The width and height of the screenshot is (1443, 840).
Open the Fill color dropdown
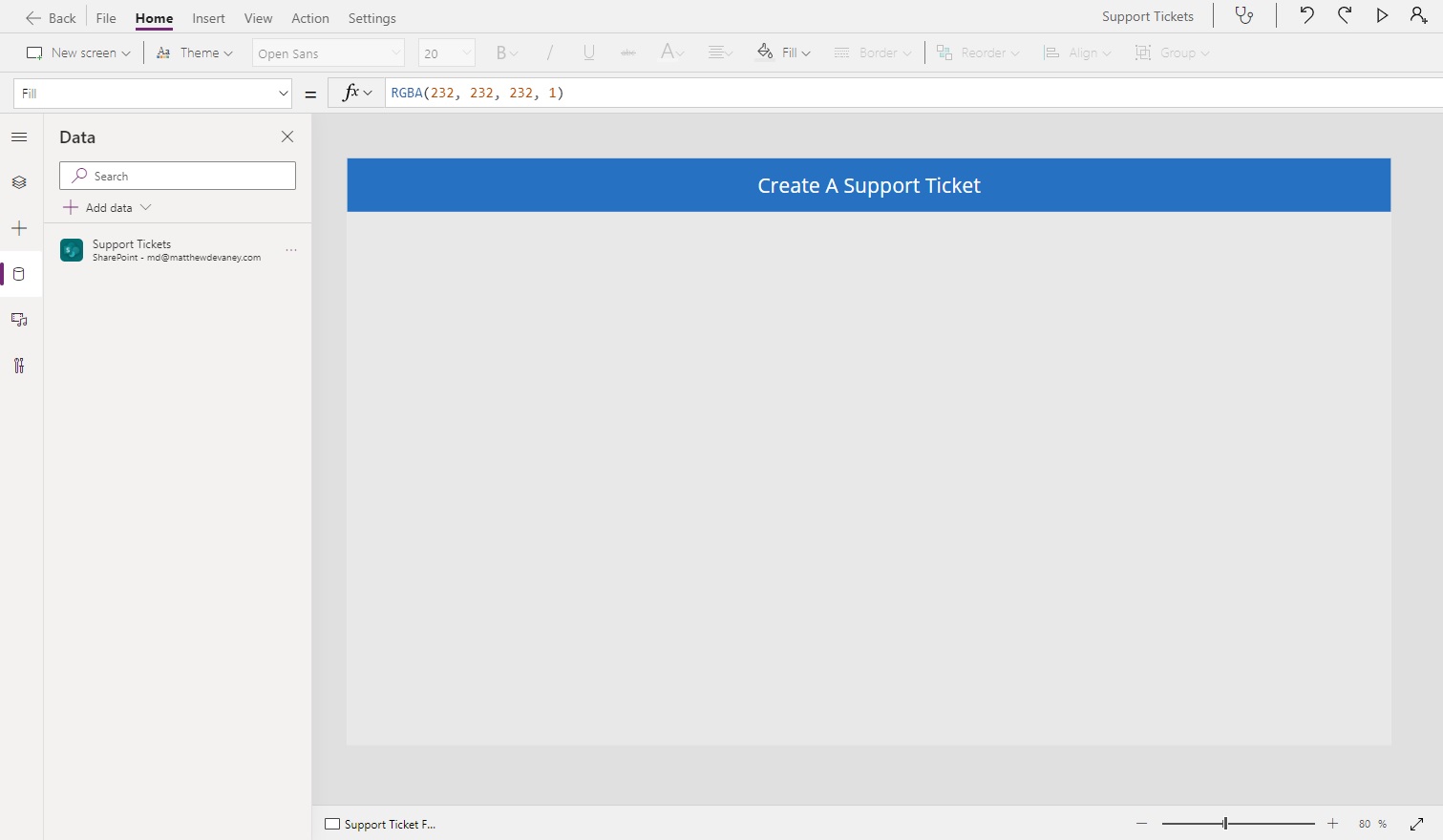[783, 52]
